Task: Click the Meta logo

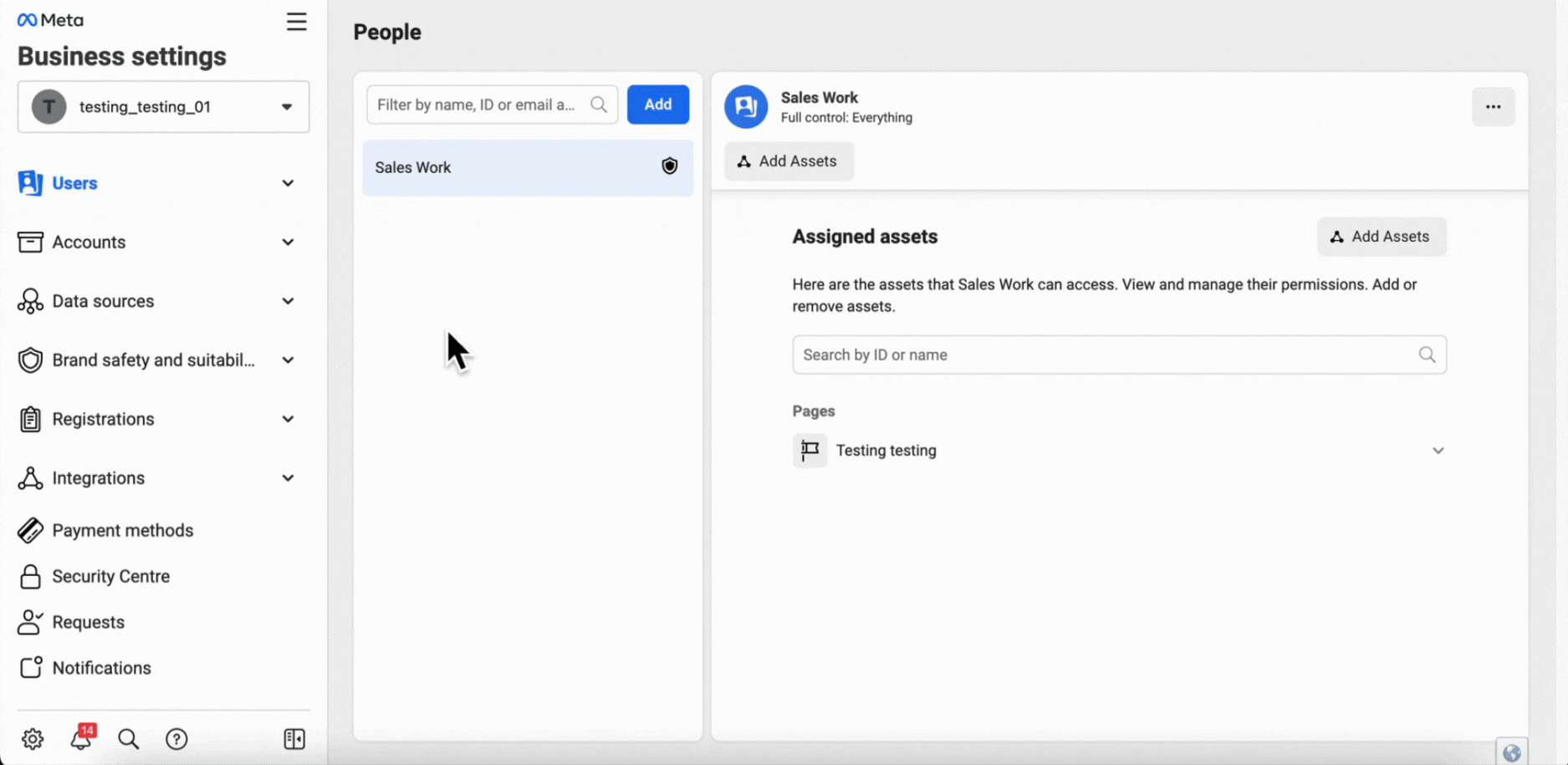Action: [50, 20]
